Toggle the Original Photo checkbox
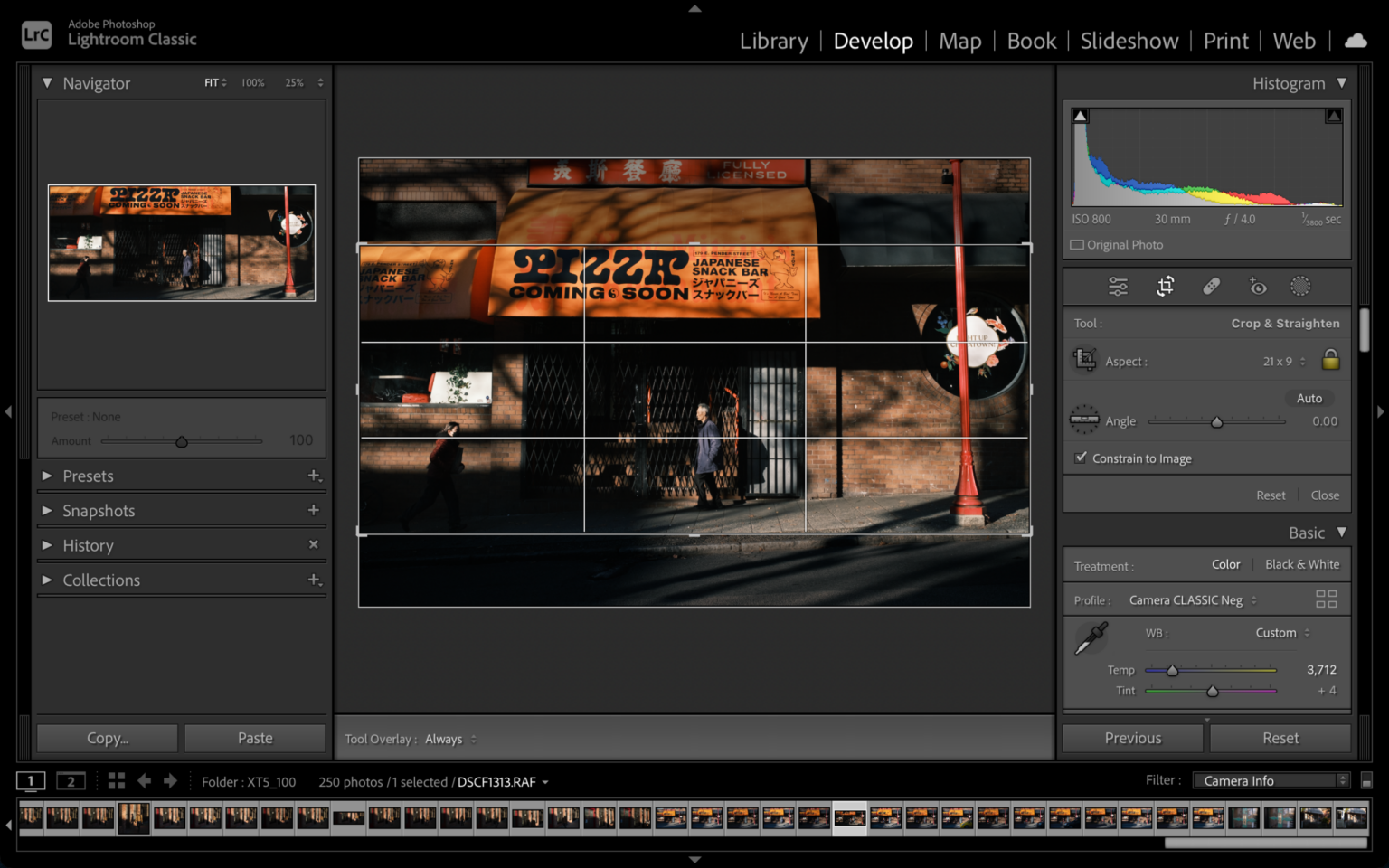The image size is (1389, 868). pos(1077,244)
